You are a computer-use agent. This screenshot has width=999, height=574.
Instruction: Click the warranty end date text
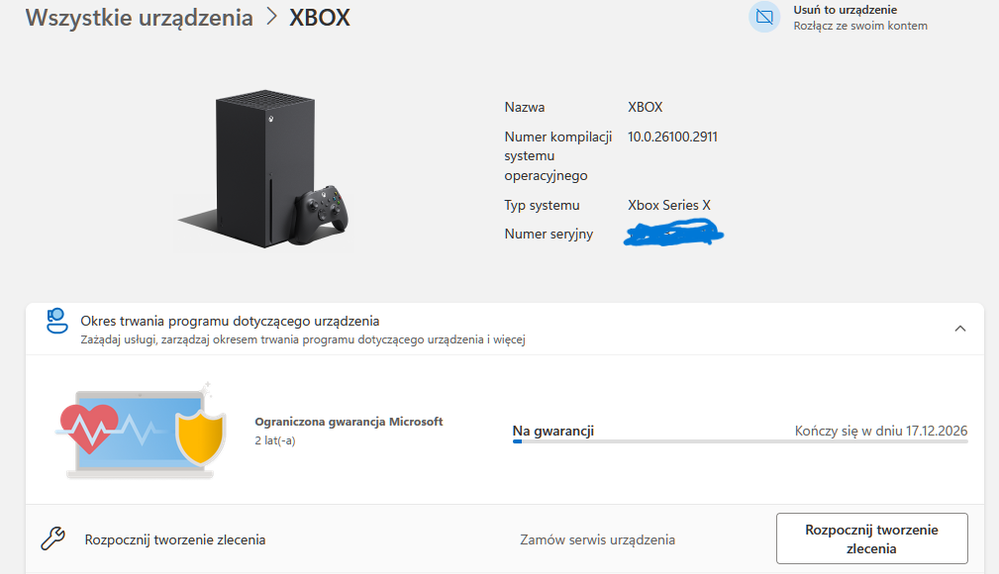881,431
